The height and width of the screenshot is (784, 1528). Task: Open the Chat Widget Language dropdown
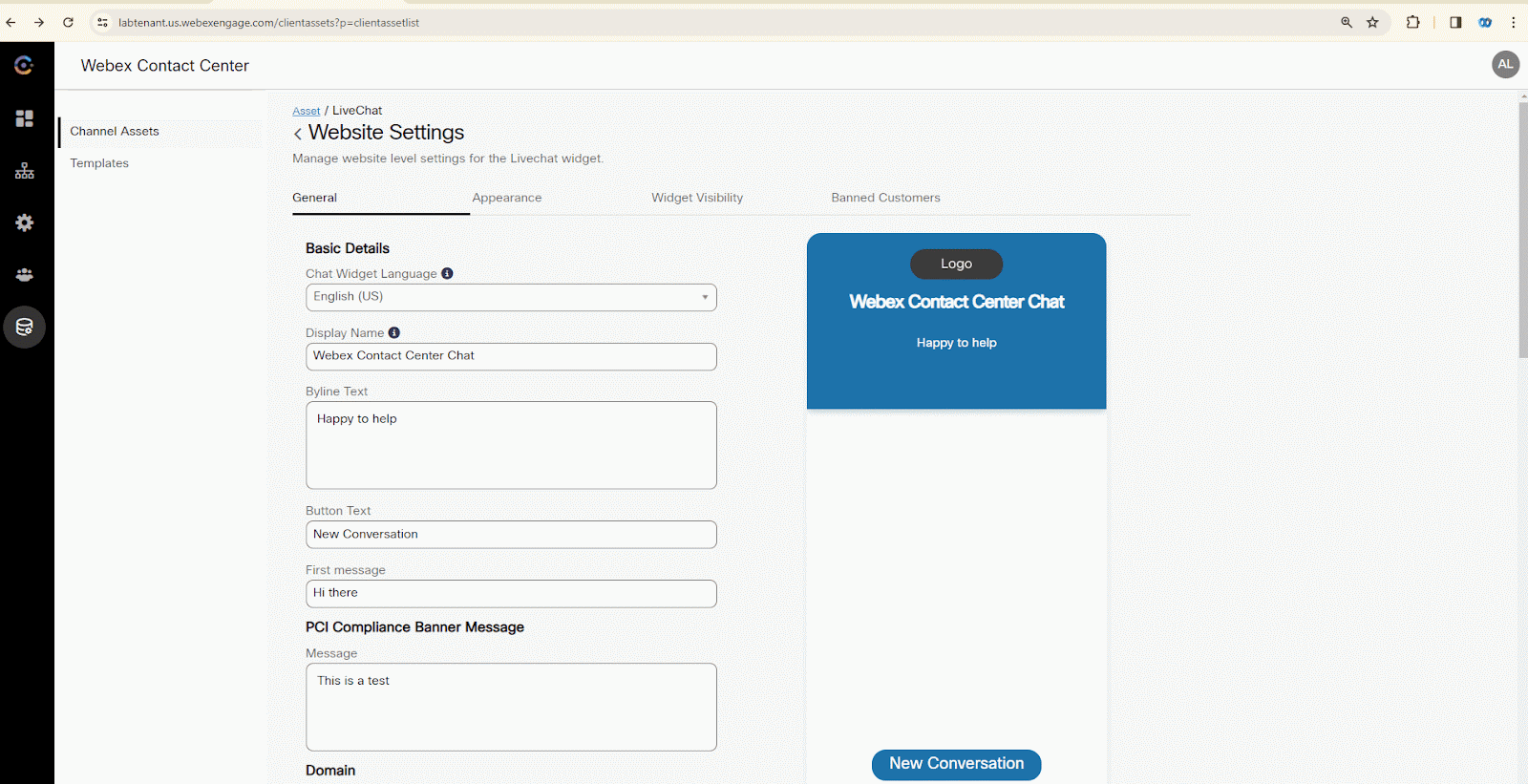pyautogui.click(x=511, y=297)
